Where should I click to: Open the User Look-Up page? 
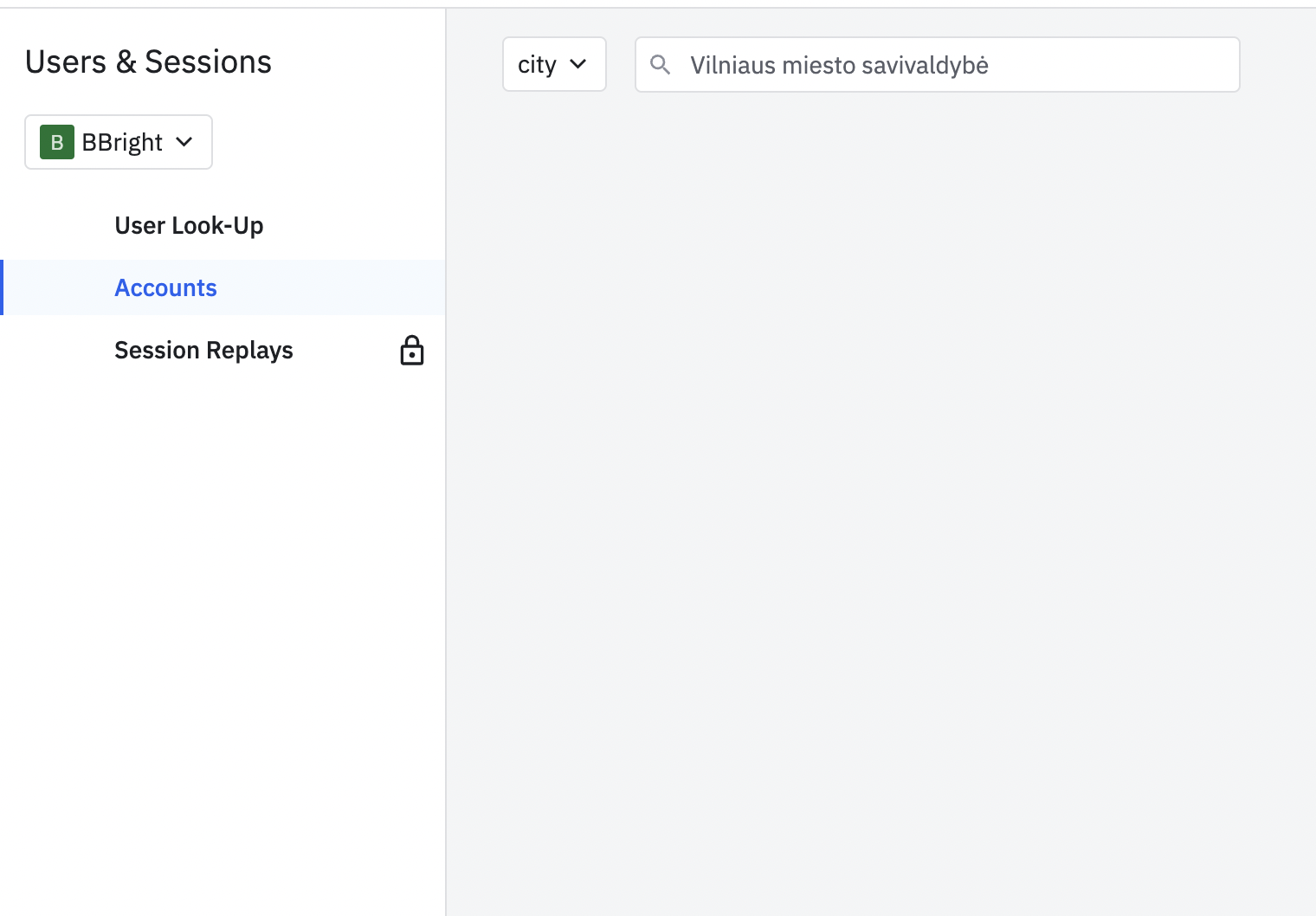tap(189, 226)
